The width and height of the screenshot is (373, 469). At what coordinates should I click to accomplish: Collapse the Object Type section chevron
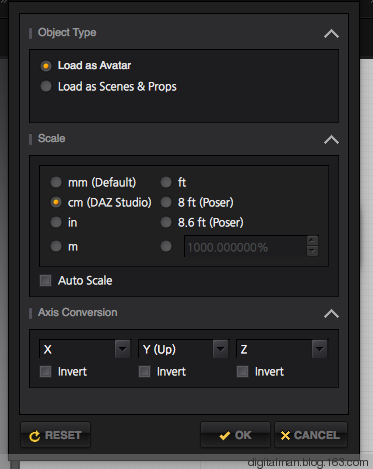point(331,34)
